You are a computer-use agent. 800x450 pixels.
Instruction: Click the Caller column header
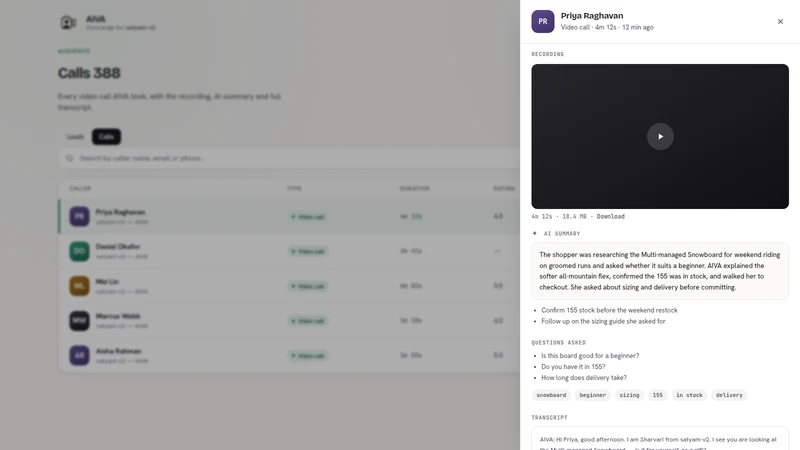pyautogui.click(x=80, y=189)
